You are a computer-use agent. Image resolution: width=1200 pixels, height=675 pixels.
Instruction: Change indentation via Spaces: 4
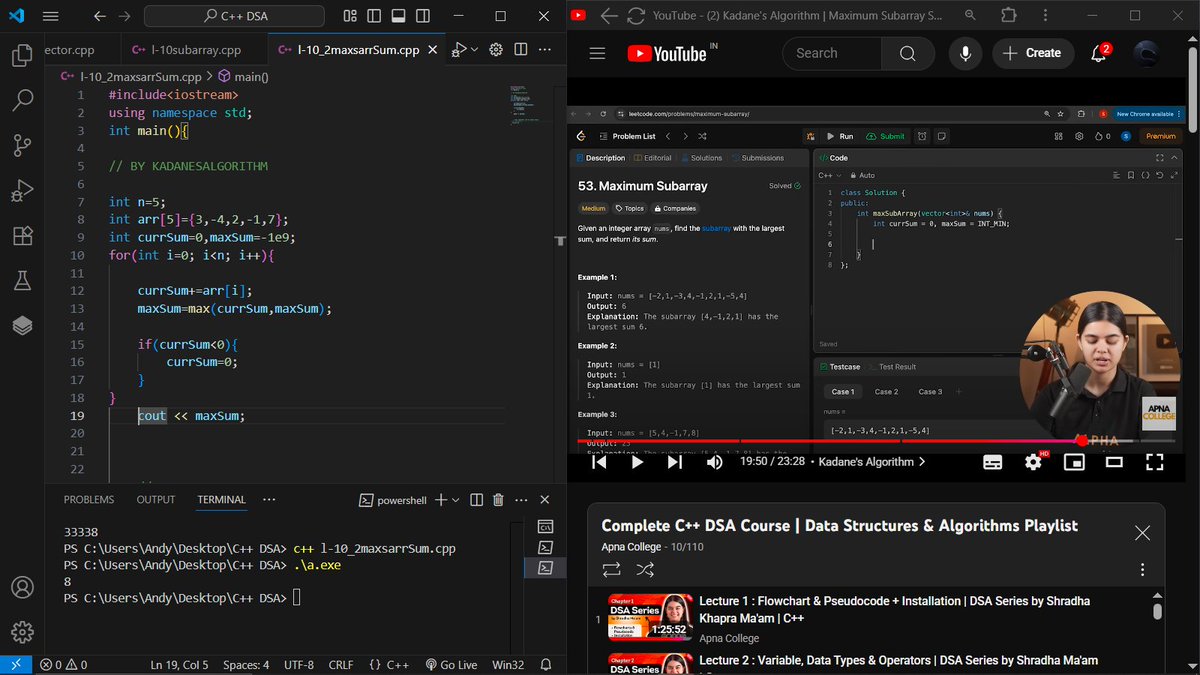pyautogui.click(x=246, y=665)
